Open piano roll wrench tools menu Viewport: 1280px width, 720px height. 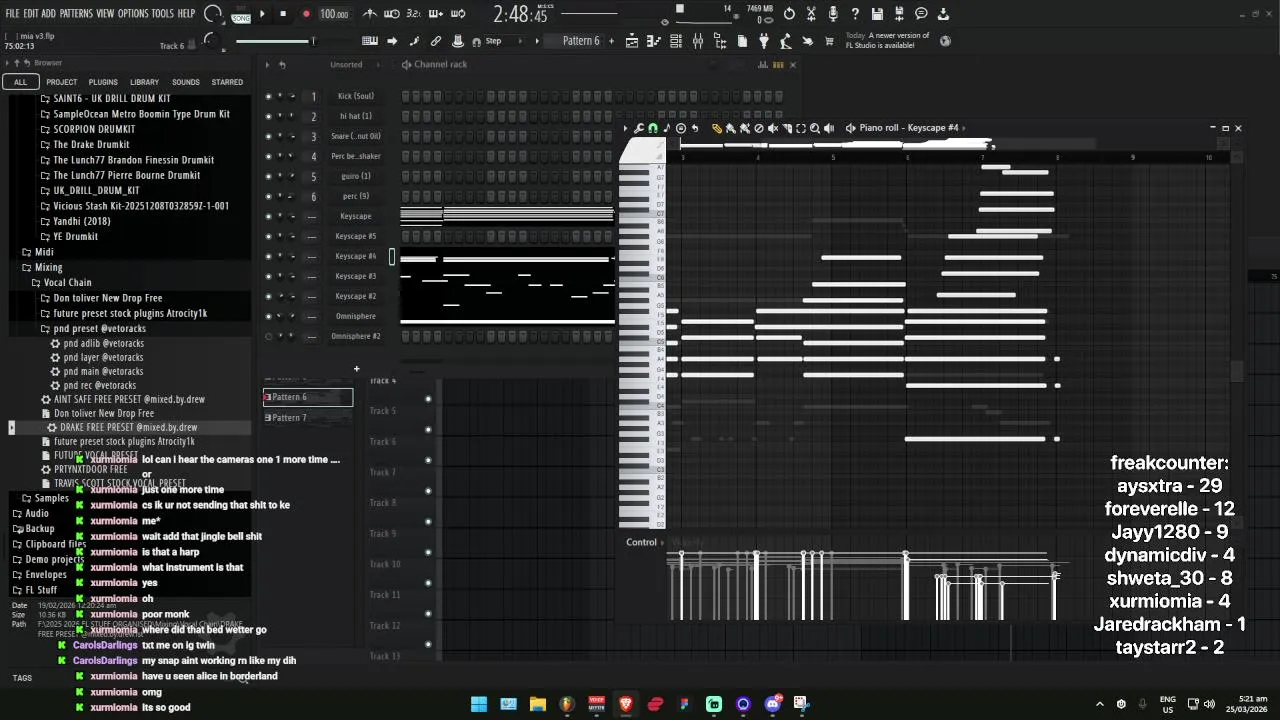click(x=639, y=128)
